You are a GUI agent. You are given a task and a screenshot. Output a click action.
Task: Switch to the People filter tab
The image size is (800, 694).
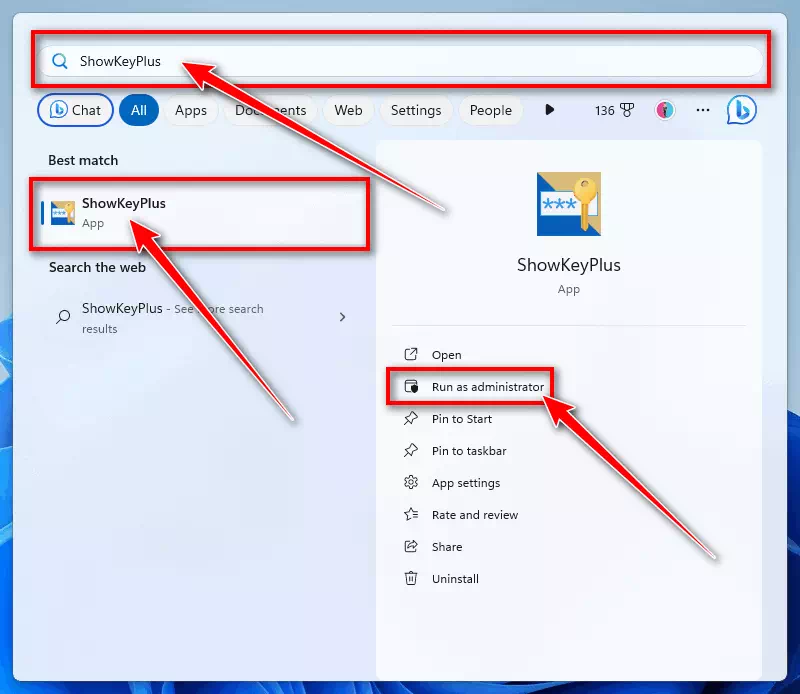(491, 110)
